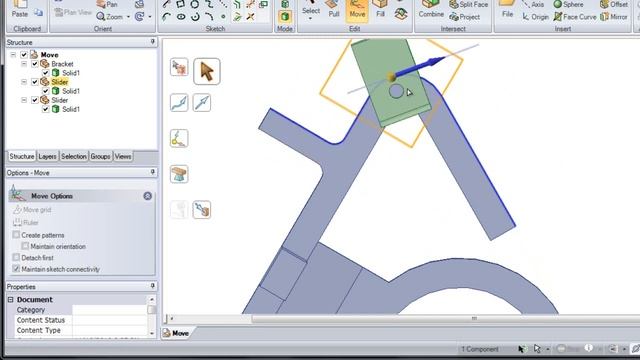The width and height of the screenshot is (640, 360).
Task: Switch to the Groups tab
Action: click(100, 156)
